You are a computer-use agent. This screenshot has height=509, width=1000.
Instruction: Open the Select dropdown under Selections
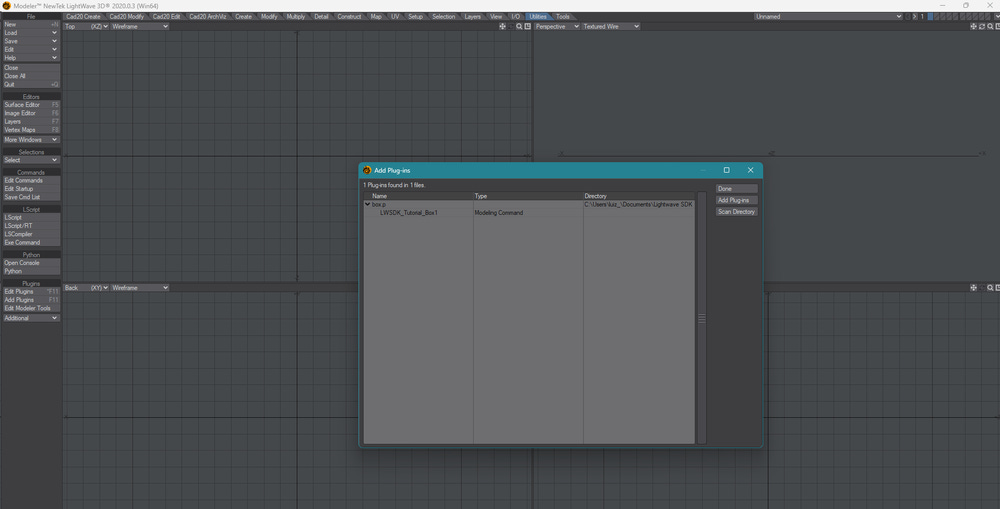click(31, 160)
